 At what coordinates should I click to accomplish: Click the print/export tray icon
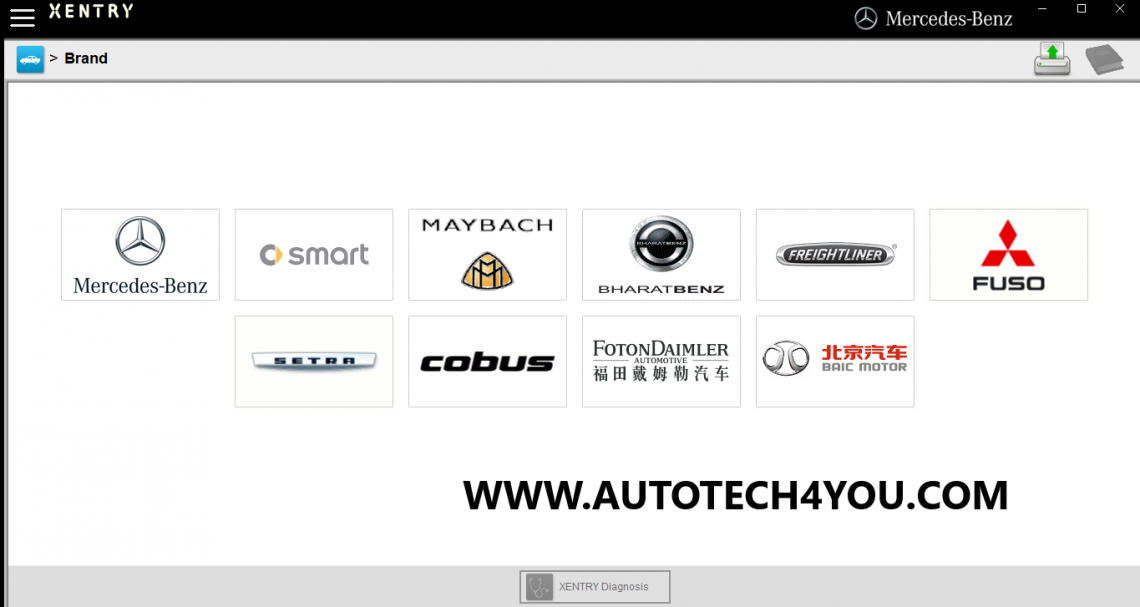[1052, 59]
